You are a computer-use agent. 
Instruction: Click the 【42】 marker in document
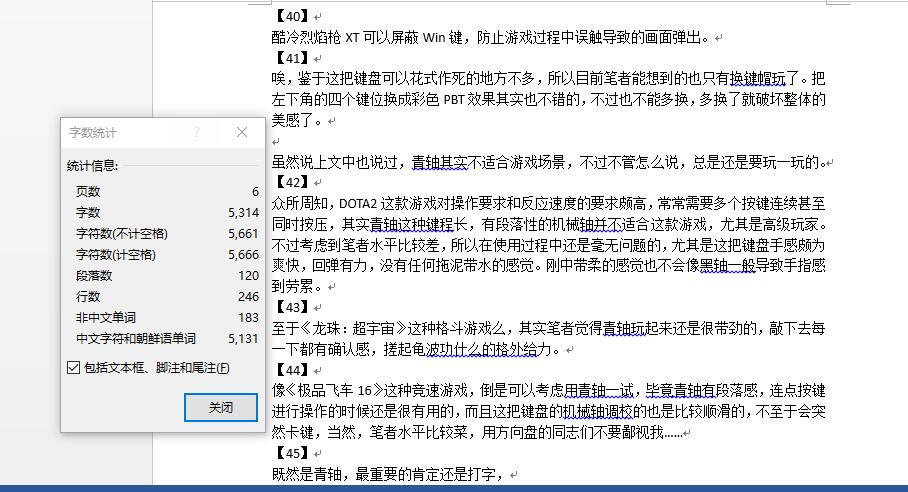pyautogui.click(x=292, y=182)
